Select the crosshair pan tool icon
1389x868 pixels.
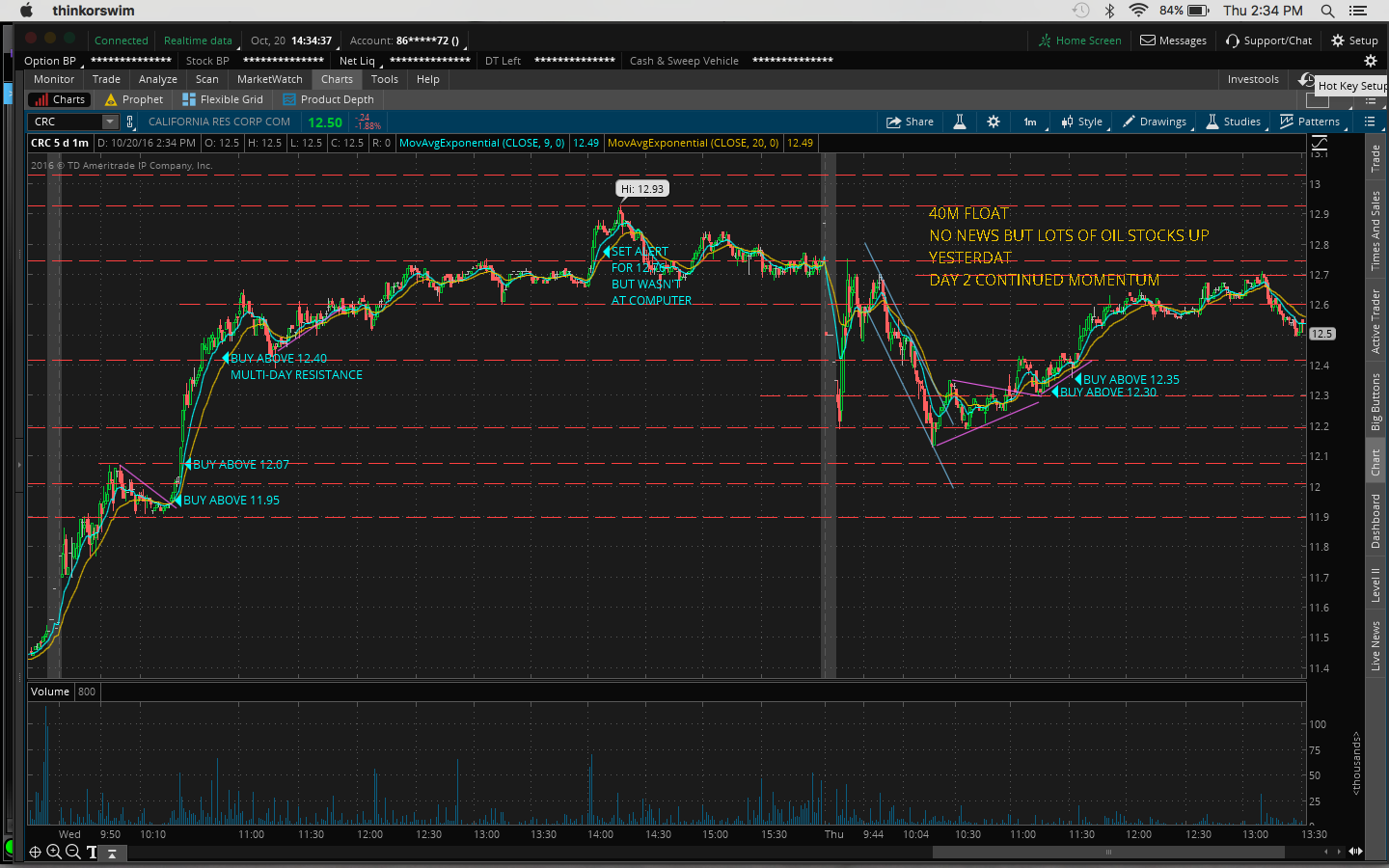[35, 852]
